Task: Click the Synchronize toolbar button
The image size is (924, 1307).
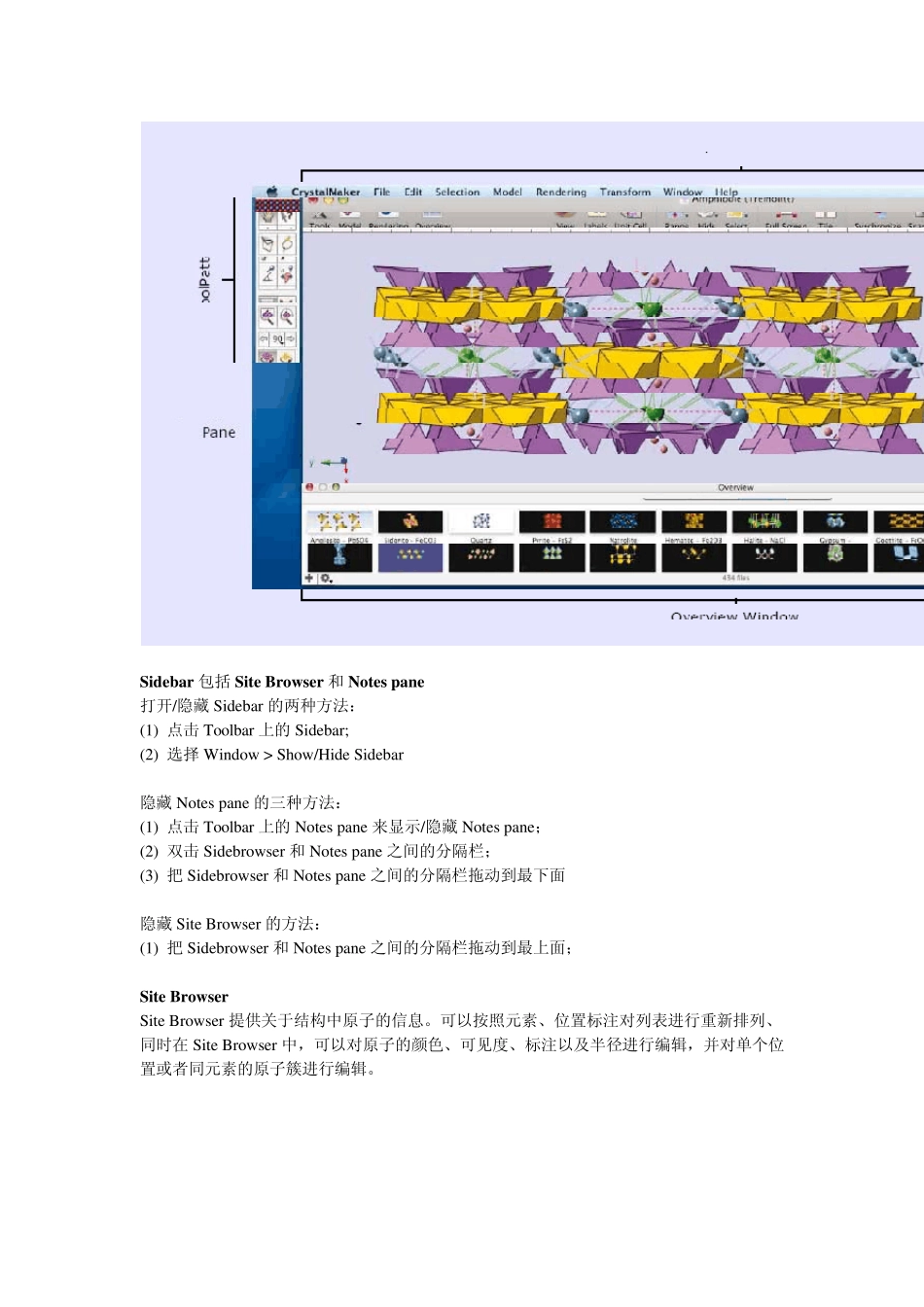Action: [877, 222]
